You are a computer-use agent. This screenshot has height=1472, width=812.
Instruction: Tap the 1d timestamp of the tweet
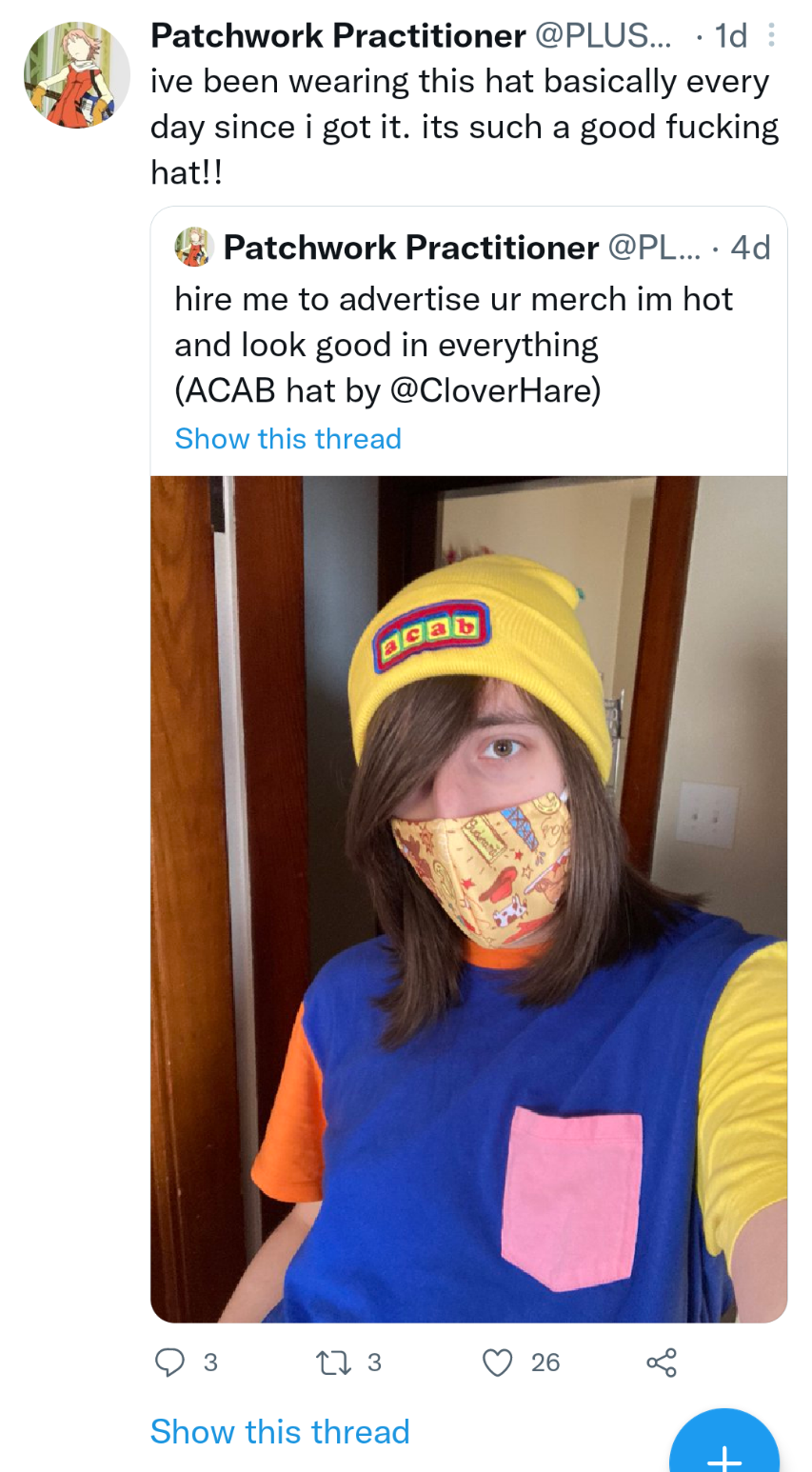click(730, 36)
